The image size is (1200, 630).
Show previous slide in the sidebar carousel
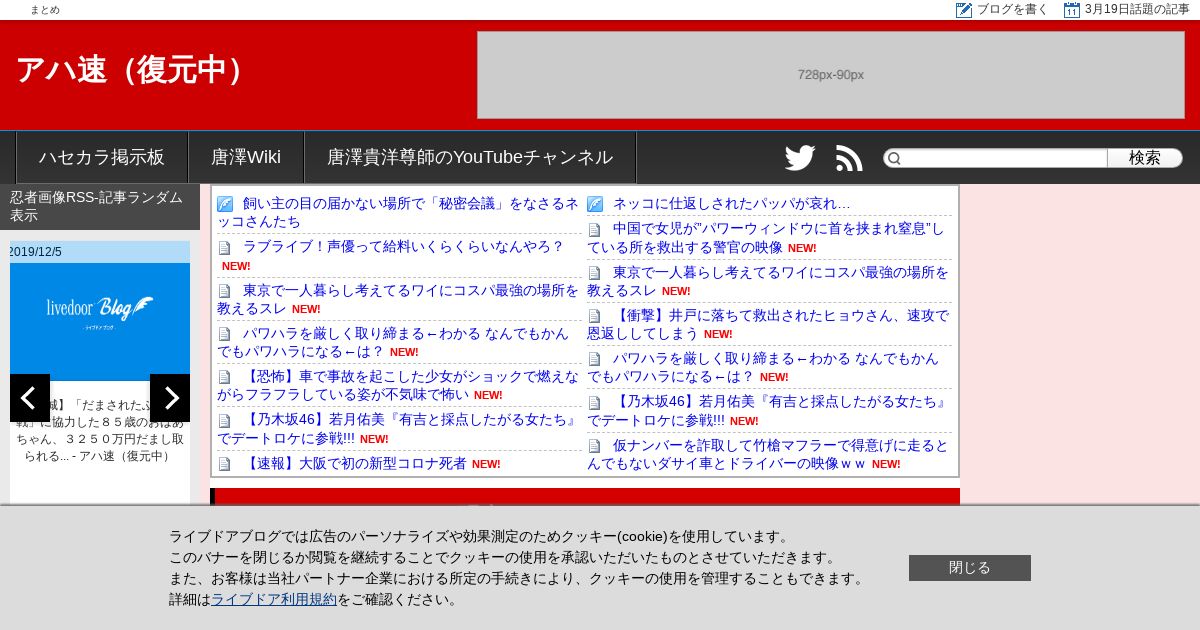tap(30, 398)
